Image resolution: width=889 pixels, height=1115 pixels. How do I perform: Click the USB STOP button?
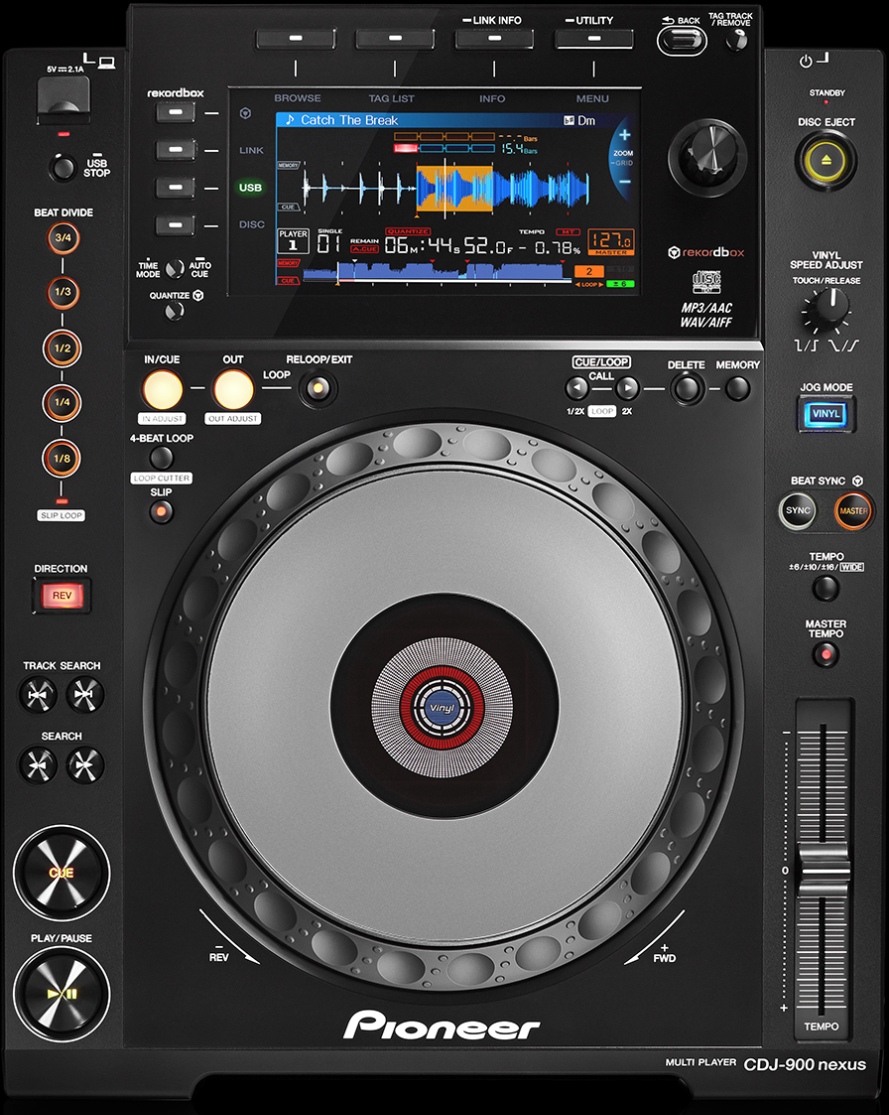point(63,169)
